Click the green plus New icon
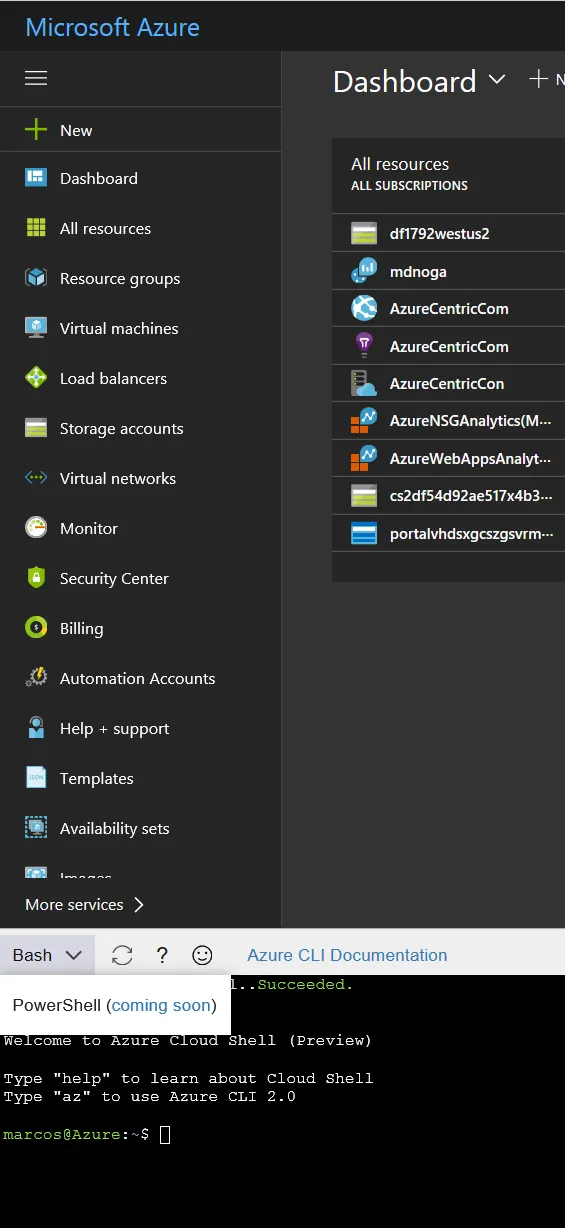Screen dimensions: 565x1228 (36, 130)
